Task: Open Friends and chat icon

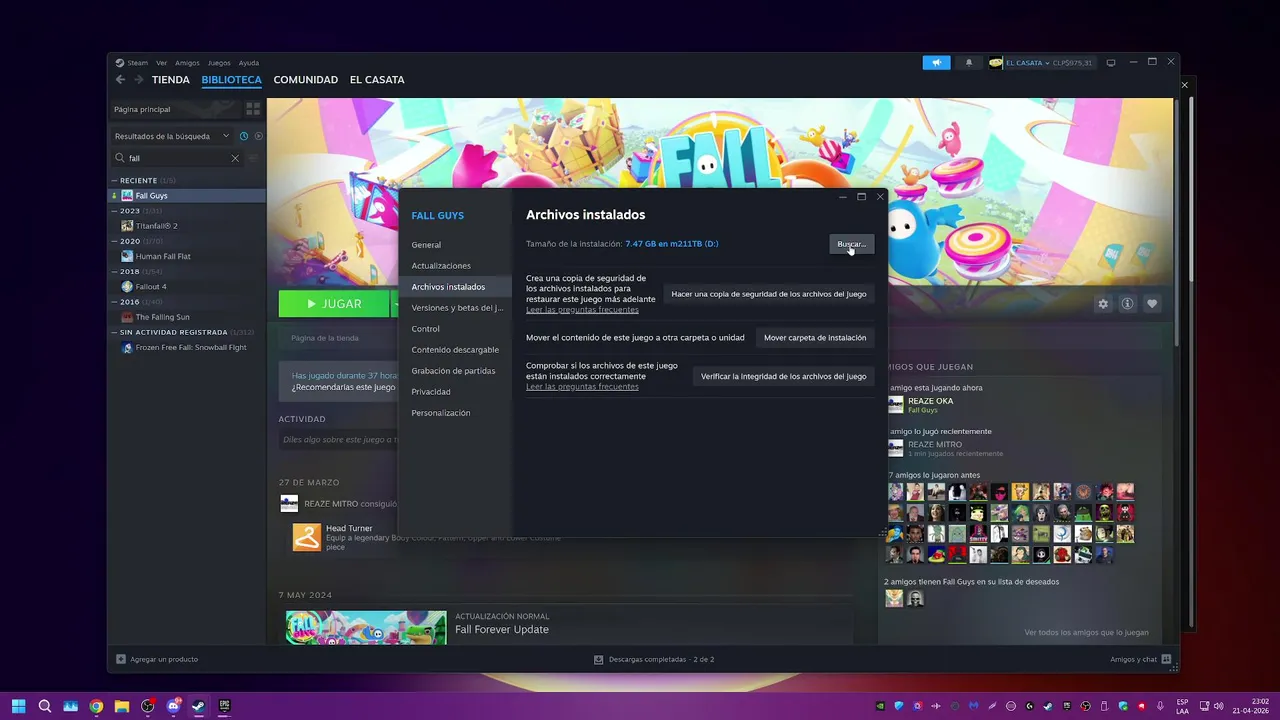Action: pyautogui.click(x=1166, y=659)
